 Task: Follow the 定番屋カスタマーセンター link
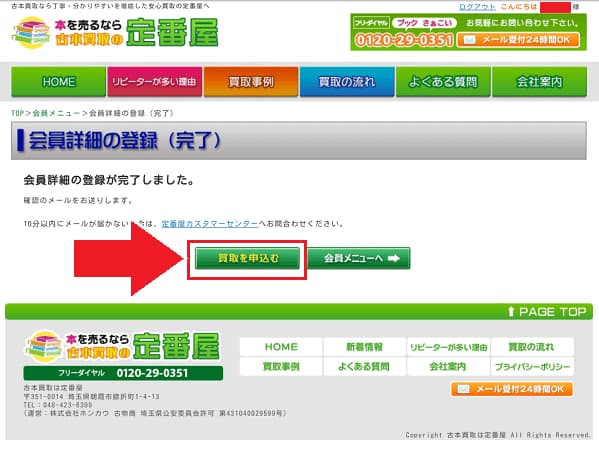point(210,224)
